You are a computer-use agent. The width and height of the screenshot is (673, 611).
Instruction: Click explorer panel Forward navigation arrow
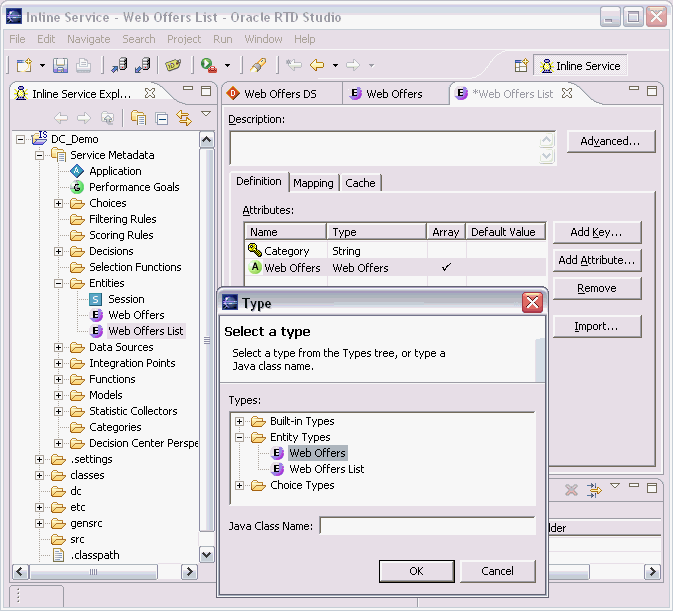click(84, 118)
